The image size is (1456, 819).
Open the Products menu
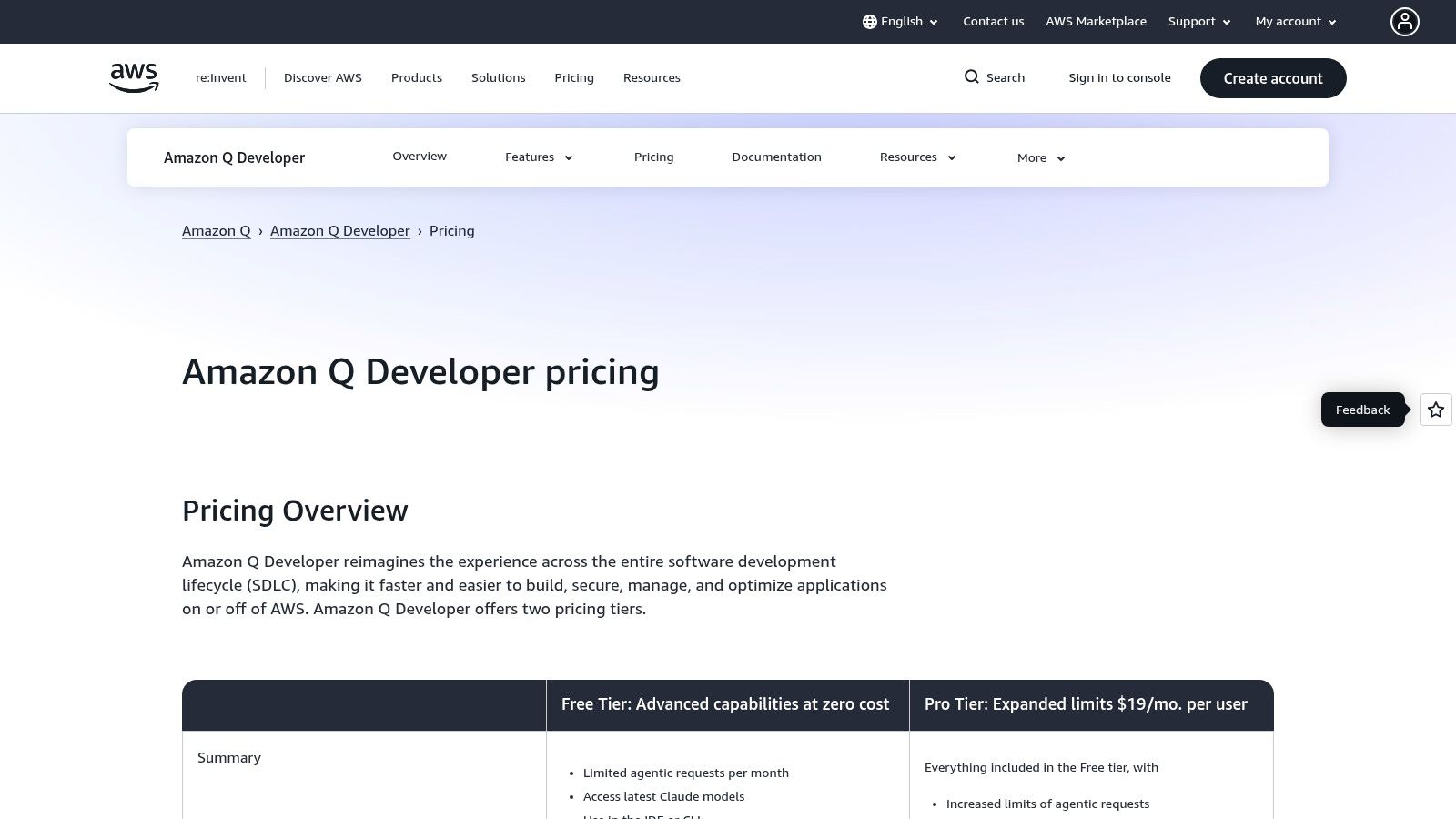pos(417,77)
